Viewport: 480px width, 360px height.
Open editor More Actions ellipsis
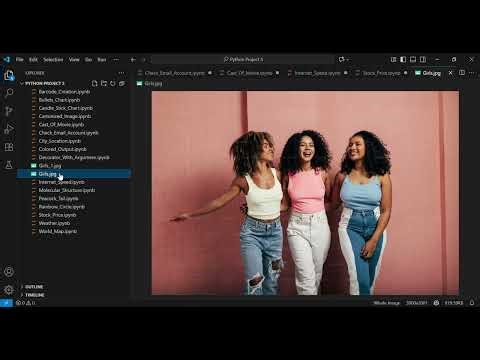point(471,73)
